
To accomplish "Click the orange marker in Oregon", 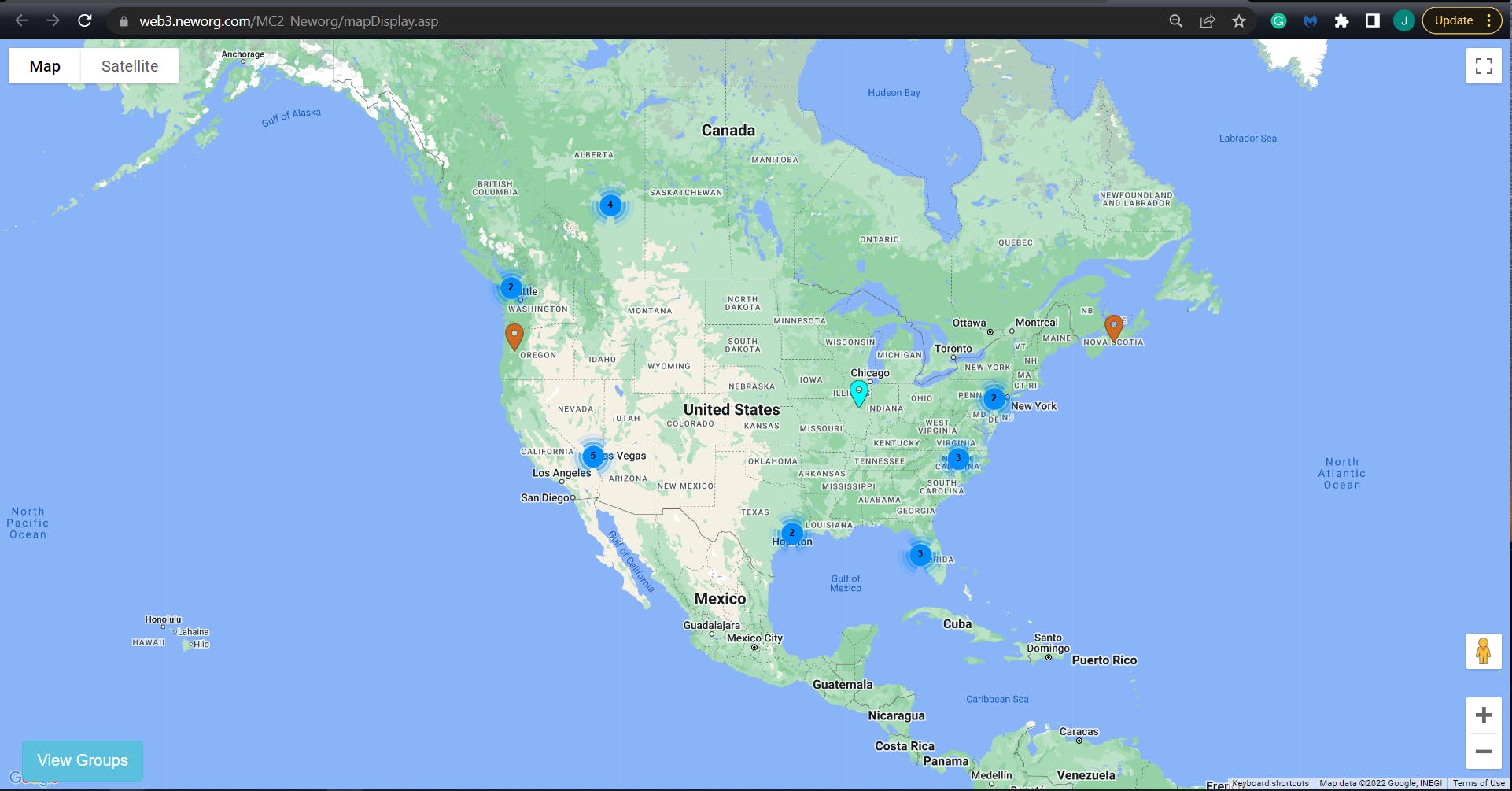I will tap(514, 336).
